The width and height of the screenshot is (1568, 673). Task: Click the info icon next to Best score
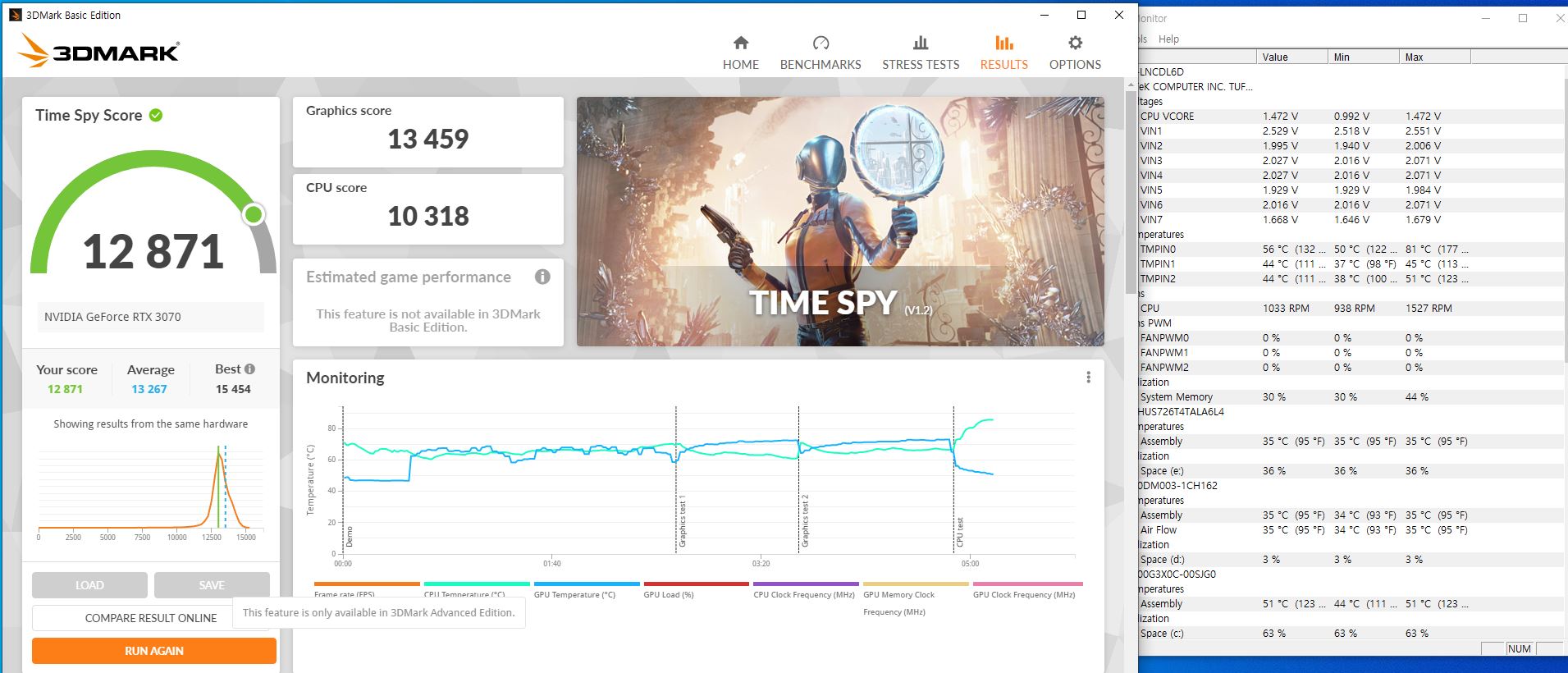coord(249,369)
